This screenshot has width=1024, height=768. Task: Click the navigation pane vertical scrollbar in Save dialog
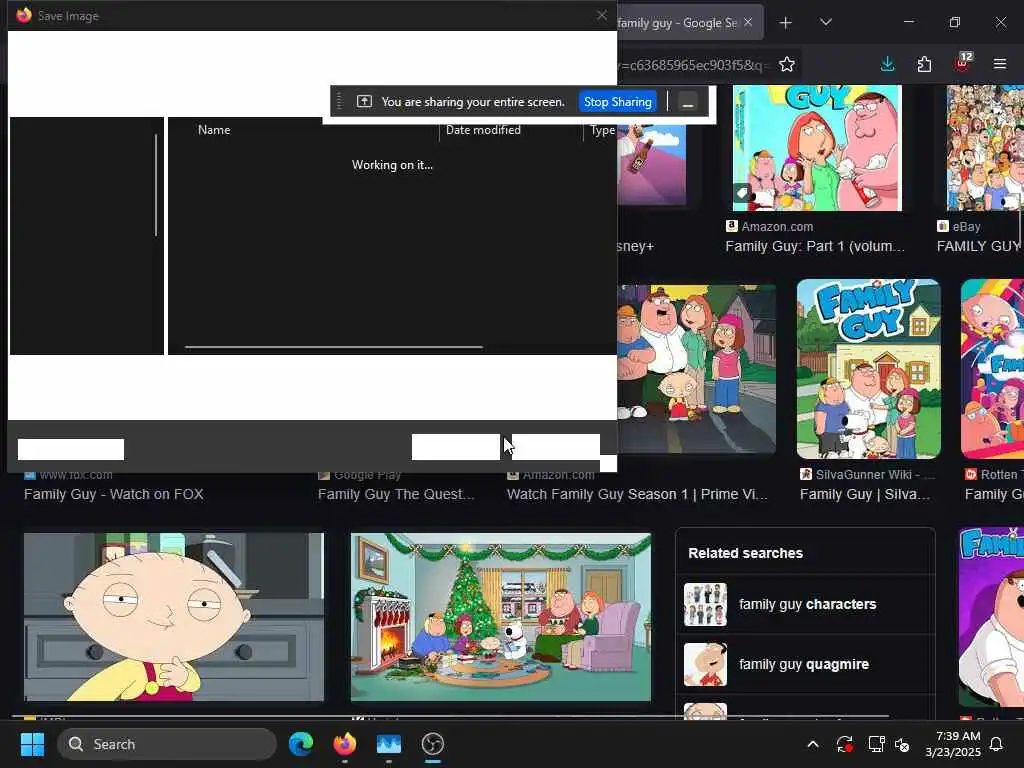tap(156, 185)
